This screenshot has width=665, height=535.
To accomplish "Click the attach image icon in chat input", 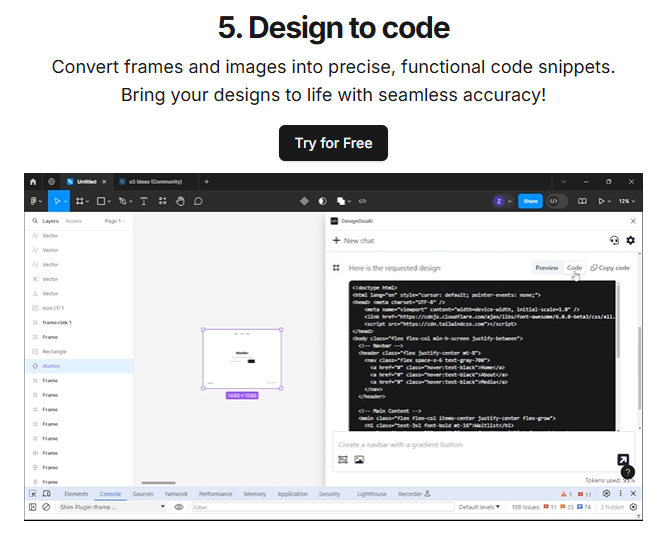I will point(359,459).
